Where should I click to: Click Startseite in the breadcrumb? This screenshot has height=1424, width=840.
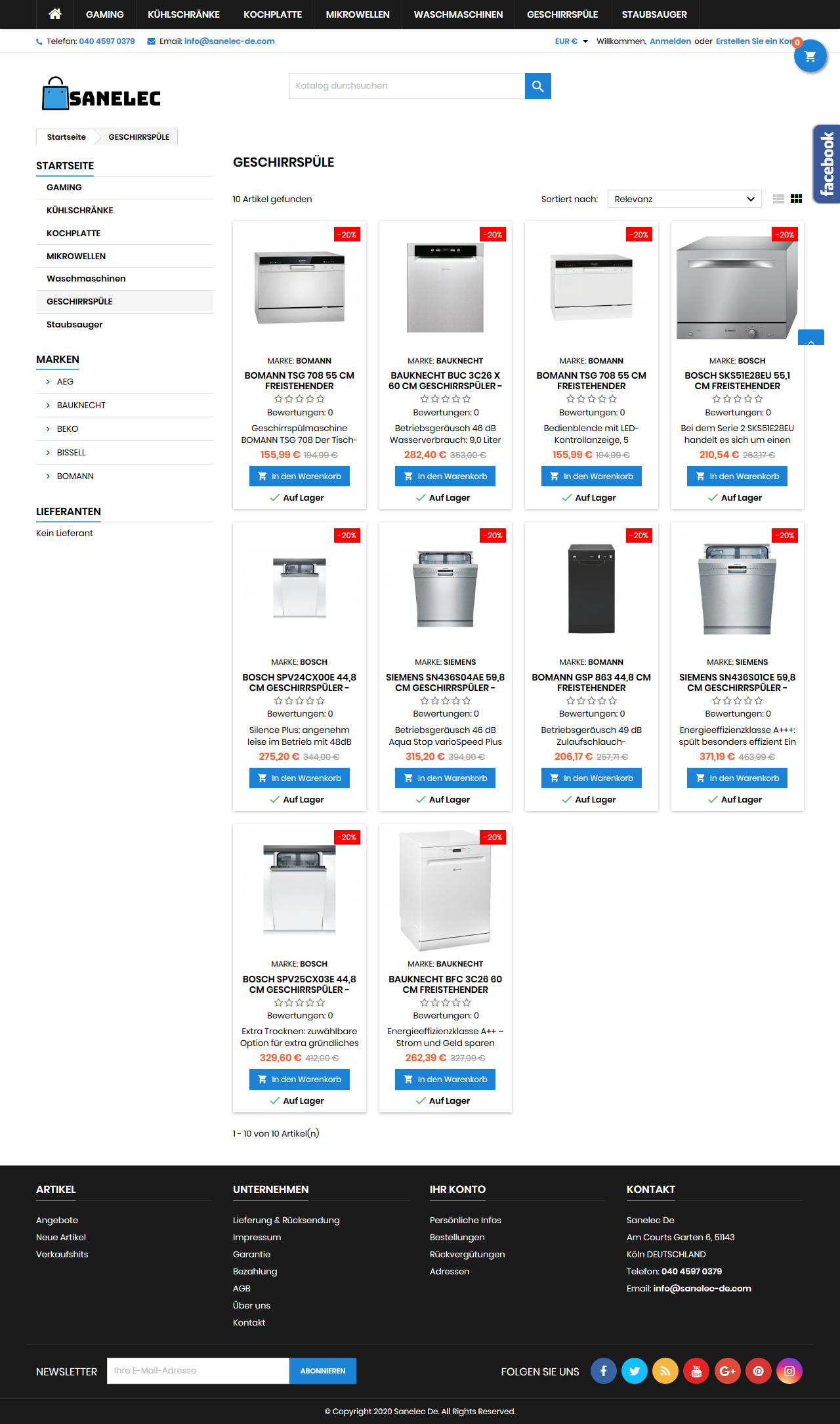pos(66,137)
